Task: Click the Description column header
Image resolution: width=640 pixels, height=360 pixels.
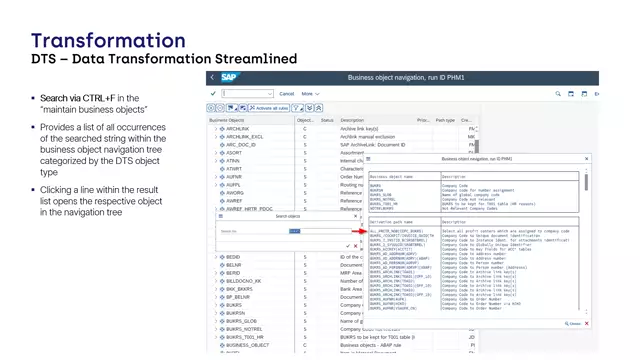Action: point(352,120)
